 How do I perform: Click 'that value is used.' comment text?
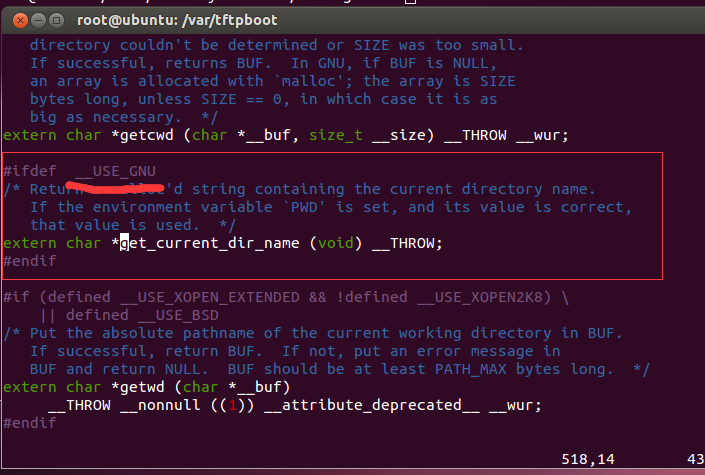pyautogui.click(x=115, y=225)
